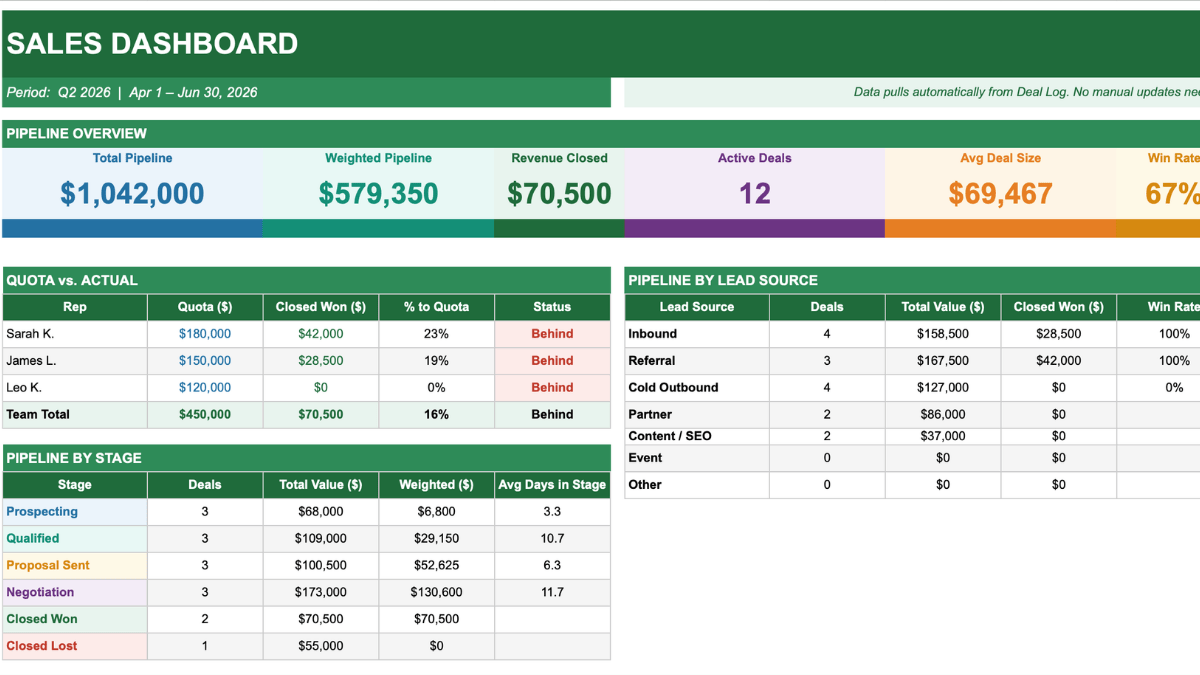Screen dimensions: 1200x675
Task: Click Referral's Total Value of $167,500
Action: pyautogui.click(x=942, y=360)
